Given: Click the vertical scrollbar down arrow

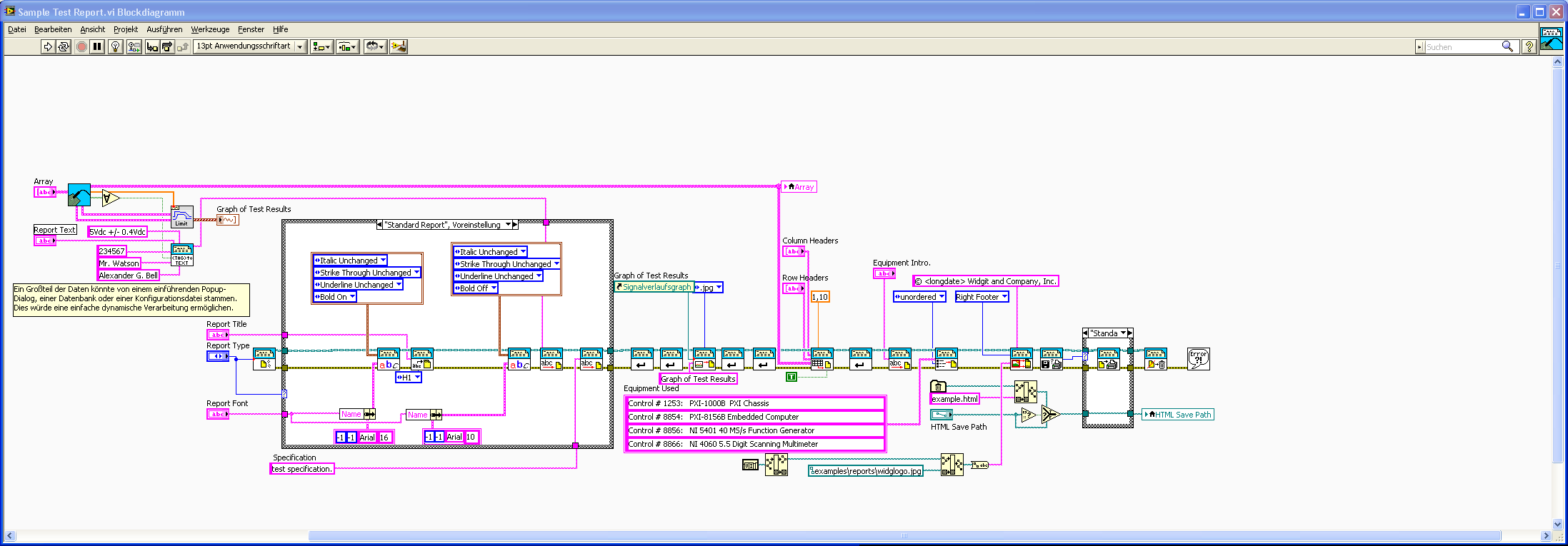Looking at the screenshot, I should point(1558,523).
